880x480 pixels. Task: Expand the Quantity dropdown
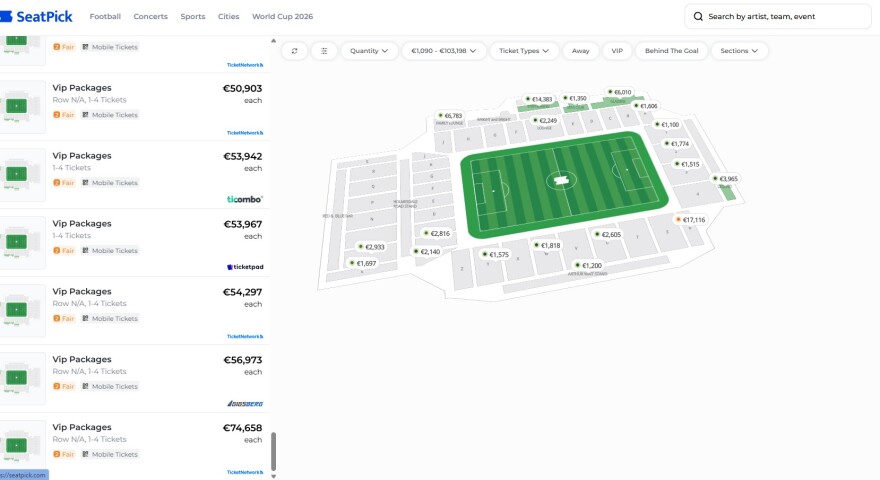point(369,51)
